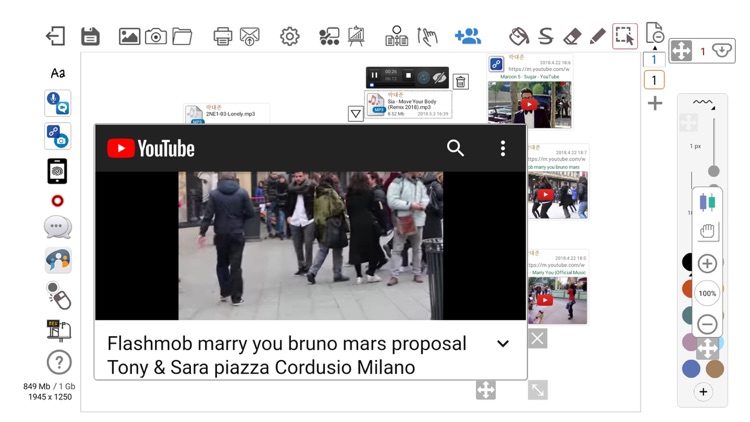Screen dimensions: 750x422
Task: Click the fingerprint phone icon
Action: [x=57, y=171]
